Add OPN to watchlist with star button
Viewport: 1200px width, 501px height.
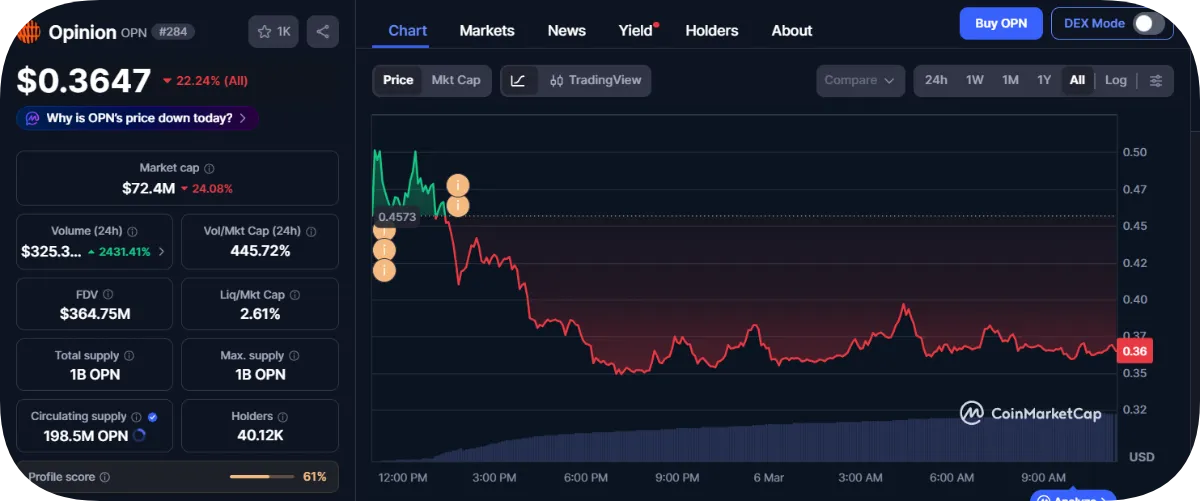pyautogui.click(x=274, y=32)
